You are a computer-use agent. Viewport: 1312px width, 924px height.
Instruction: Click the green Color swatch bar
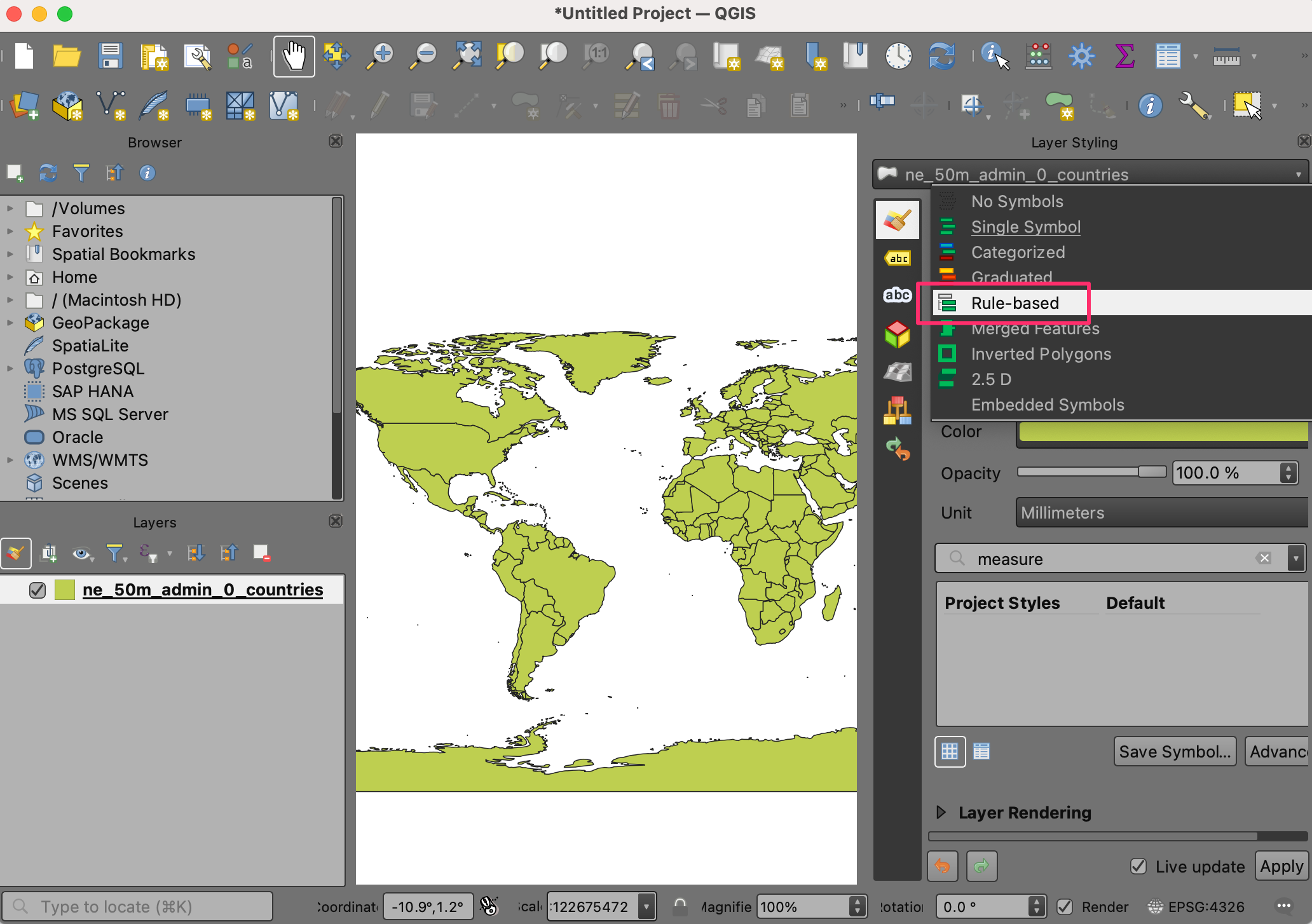(1163, 432)
